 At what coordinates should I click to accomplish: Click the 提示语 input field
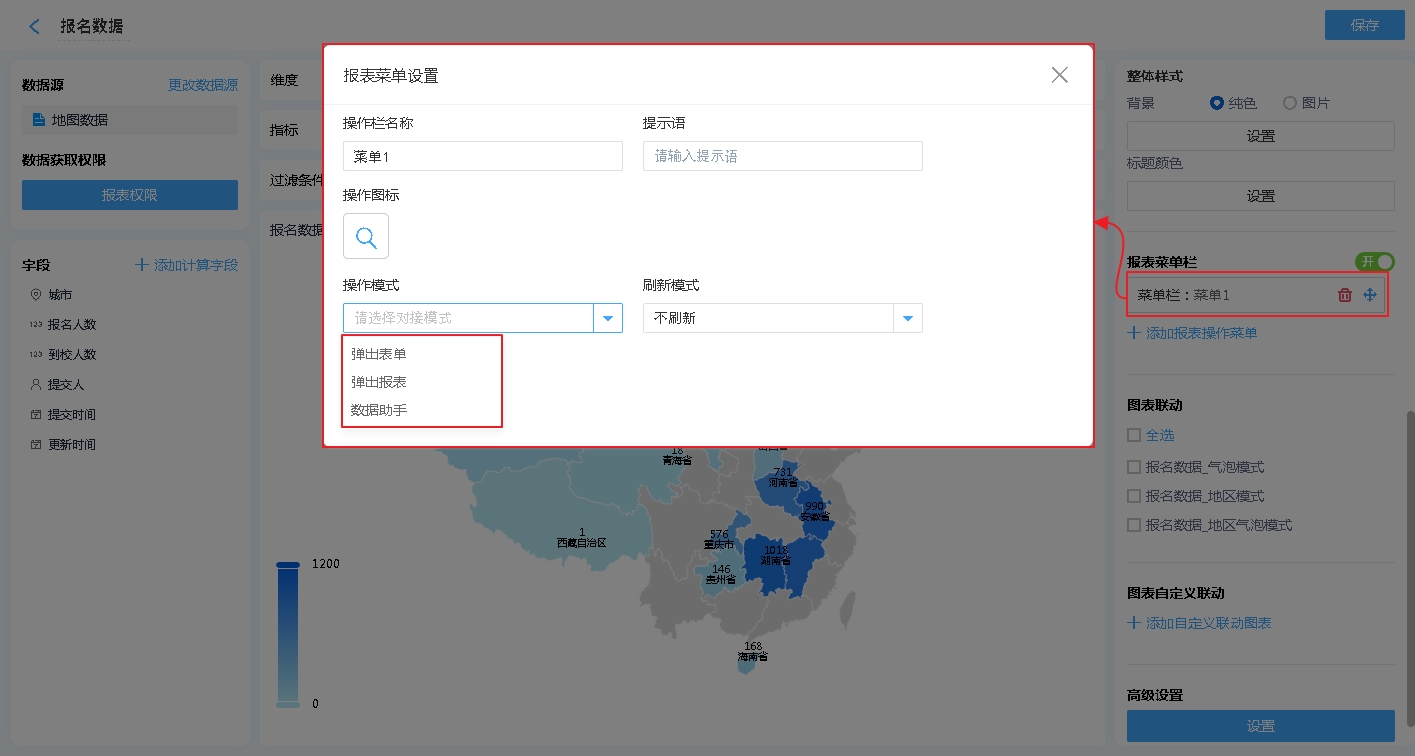782,156
